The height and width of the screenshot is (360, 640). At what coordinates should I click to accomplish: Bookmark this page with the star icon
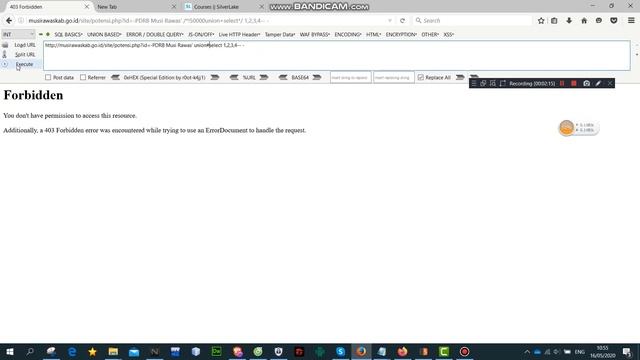click(541, 20)
